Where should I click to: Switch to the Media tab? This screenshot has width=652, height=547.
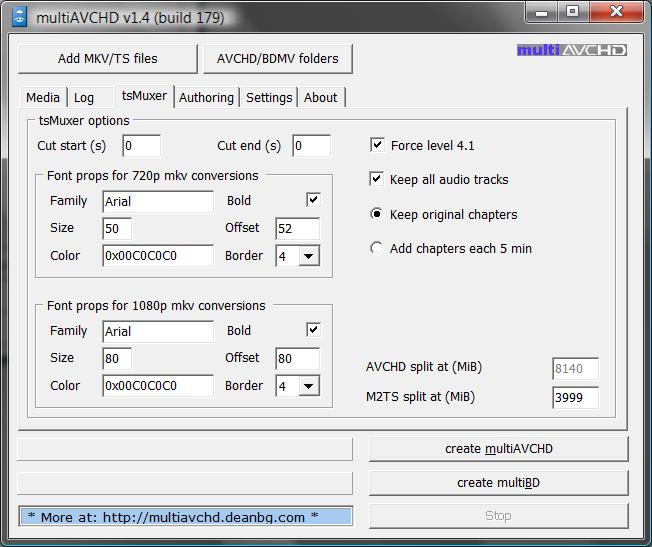point(43,98)
